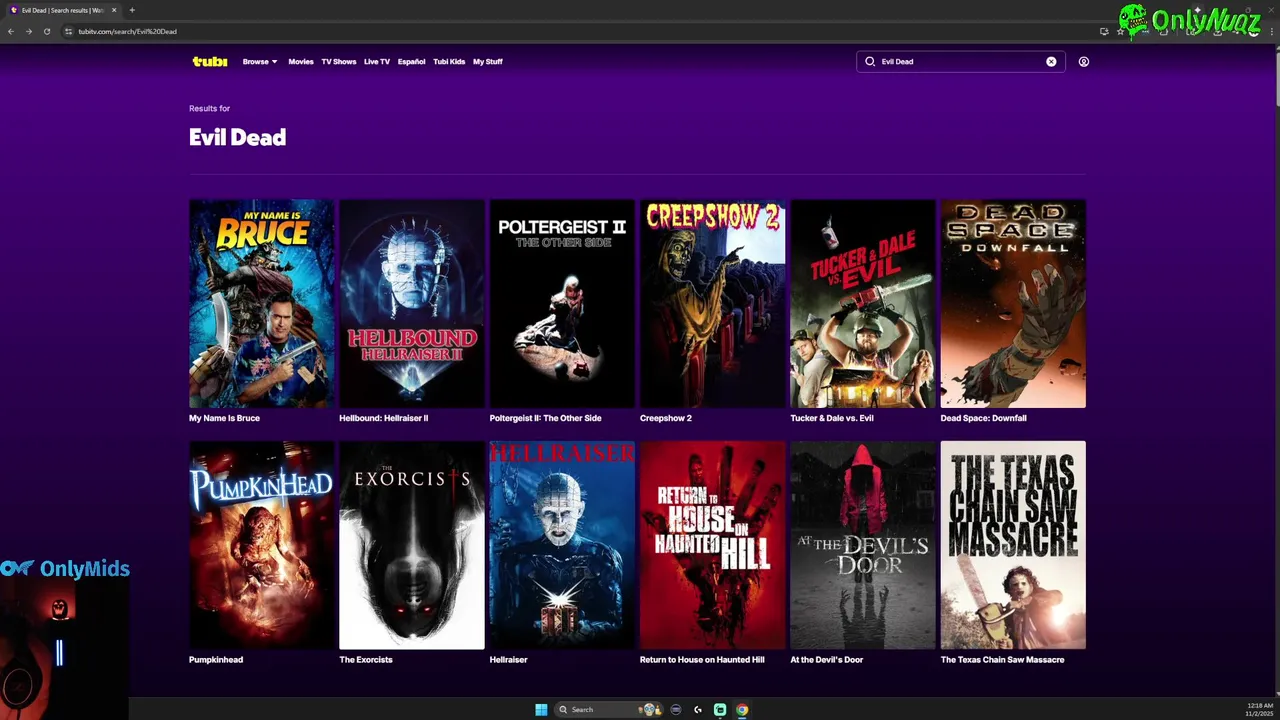Open the My Name Is Bruce poster
Screen dimensions: 1280x720
tap(262, 304)
